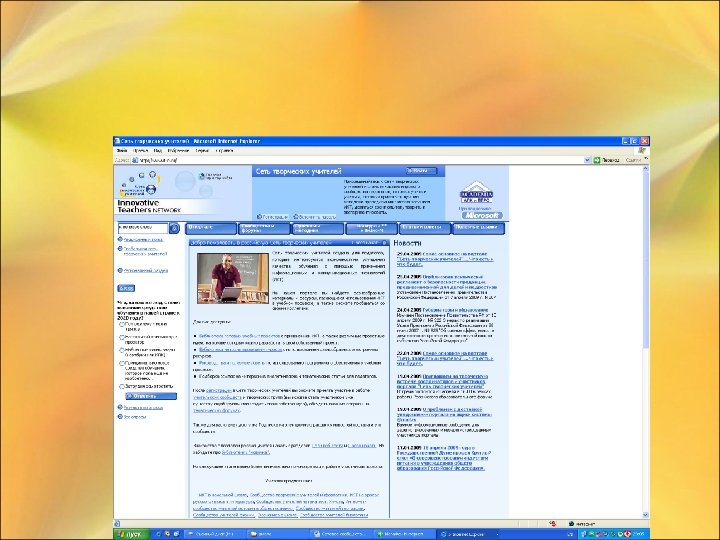Open the third blue navigation tab
The height and width of the screenshot is (540, 720).
pos(318,228)
